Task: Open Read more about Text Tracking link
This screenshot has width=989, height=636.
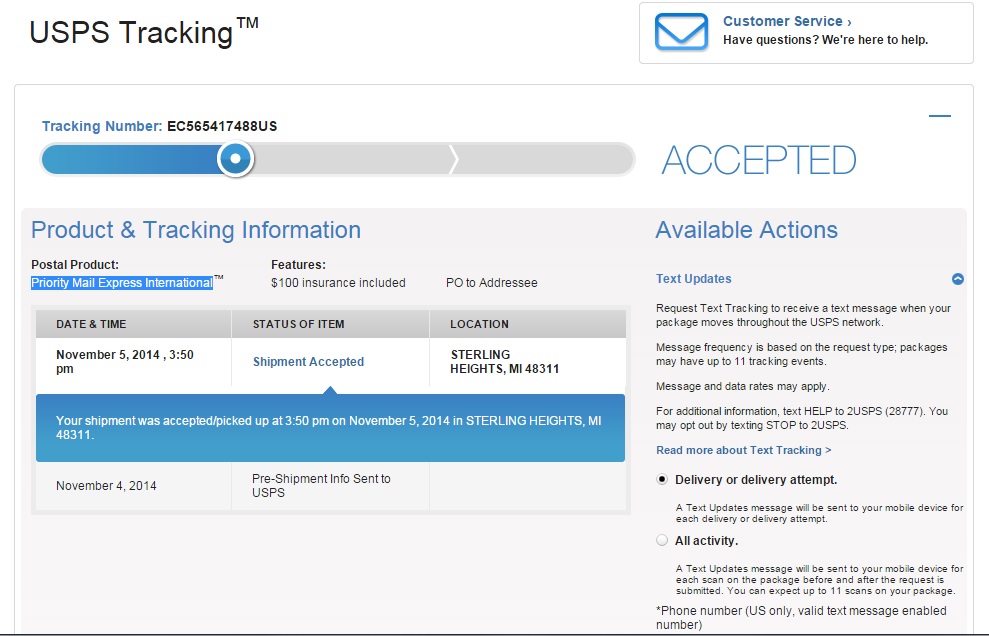Action: (x=744, y=450)
